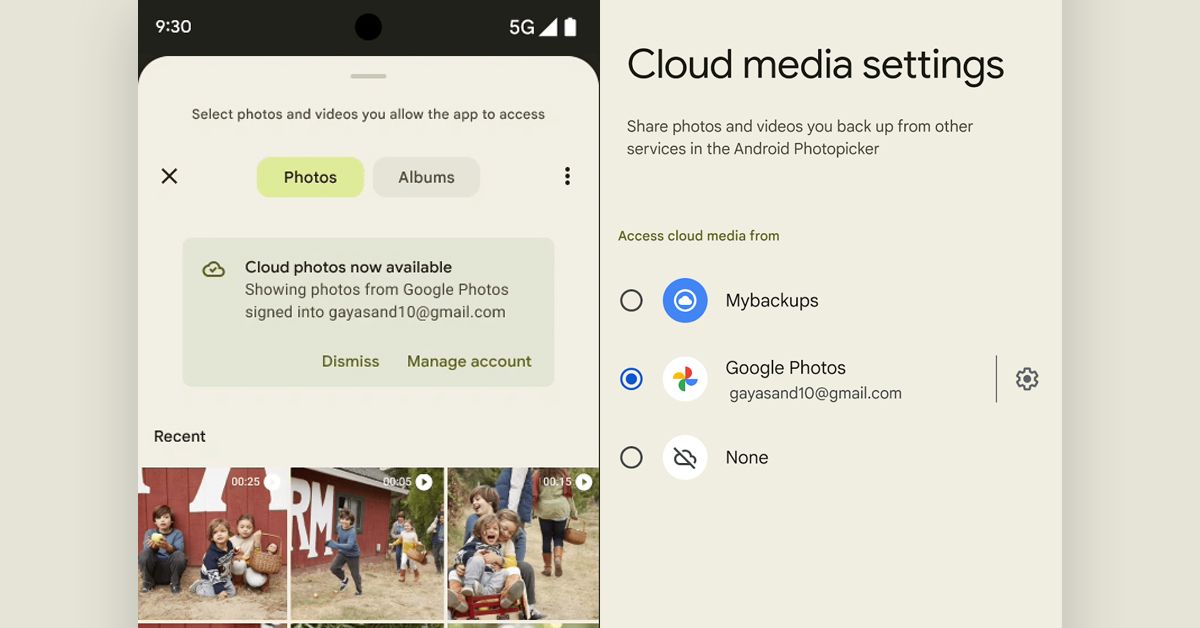Open the third video thumbnail under Recent
Image resolution: width=1200 pixels, height=628 pixels.
coord(522,545)
